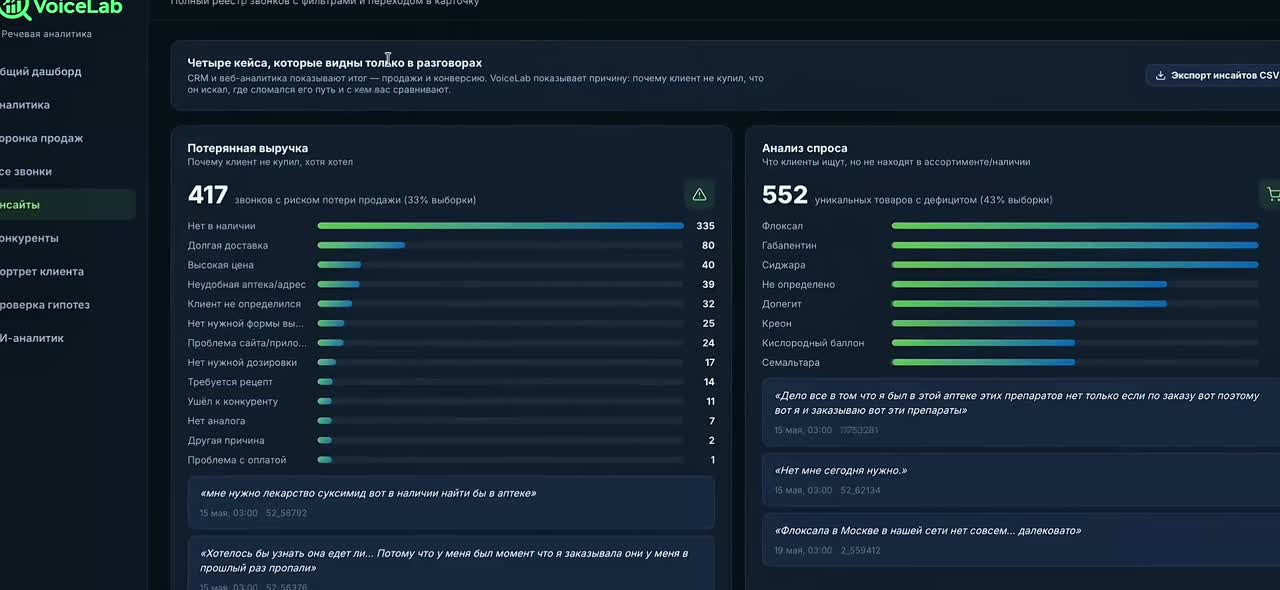Open the ИИ-аналитик sidebar item

point(32,338)
